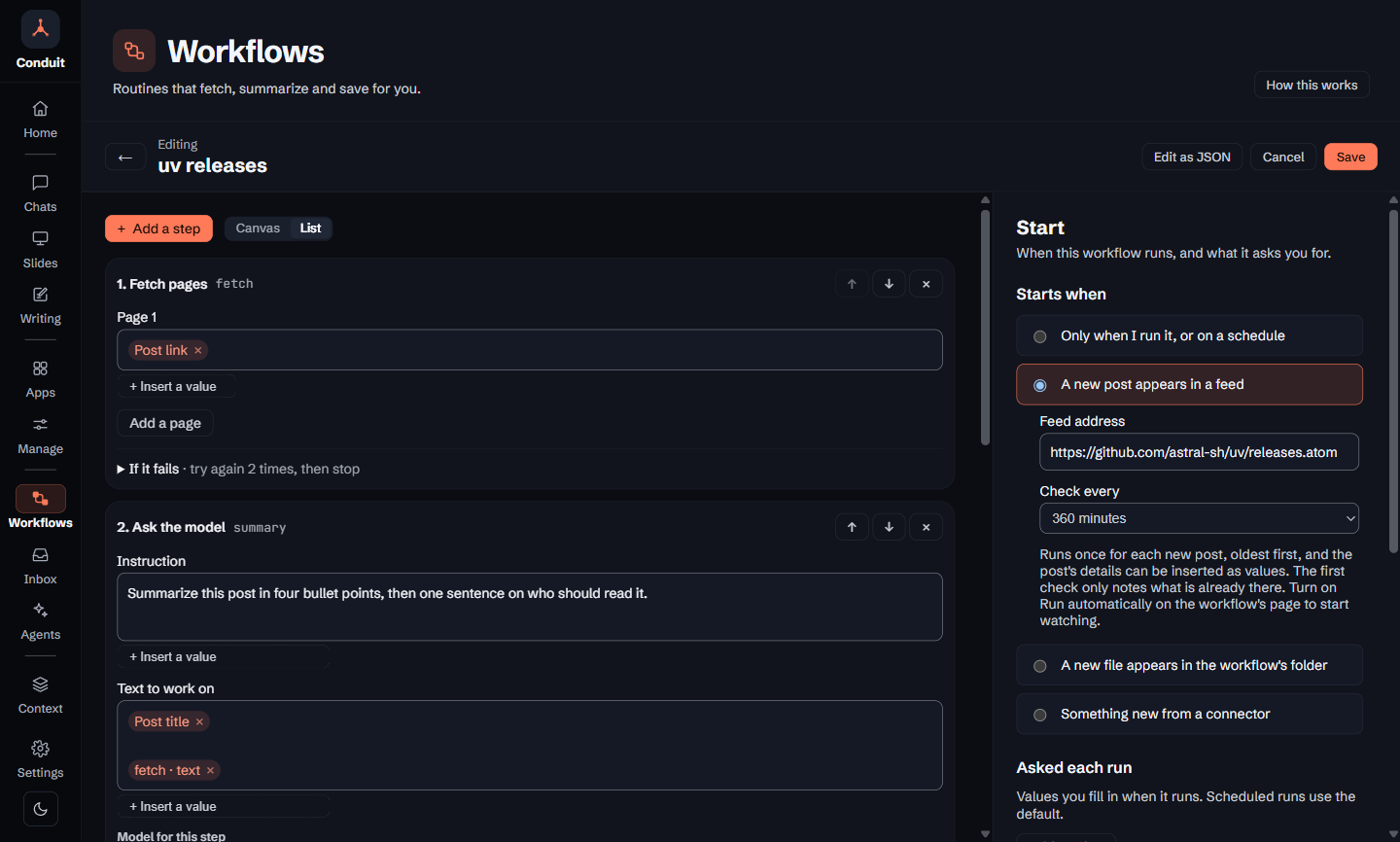The width and height of the screenshot is (1400, 842).
Task: Click the Feed address input field
Action: [1199, 452]
